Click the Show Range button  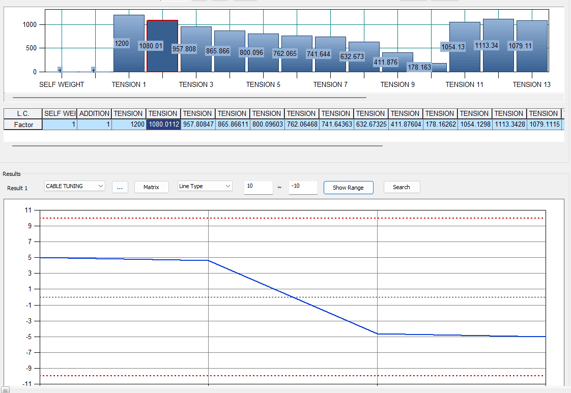(348, 188)
